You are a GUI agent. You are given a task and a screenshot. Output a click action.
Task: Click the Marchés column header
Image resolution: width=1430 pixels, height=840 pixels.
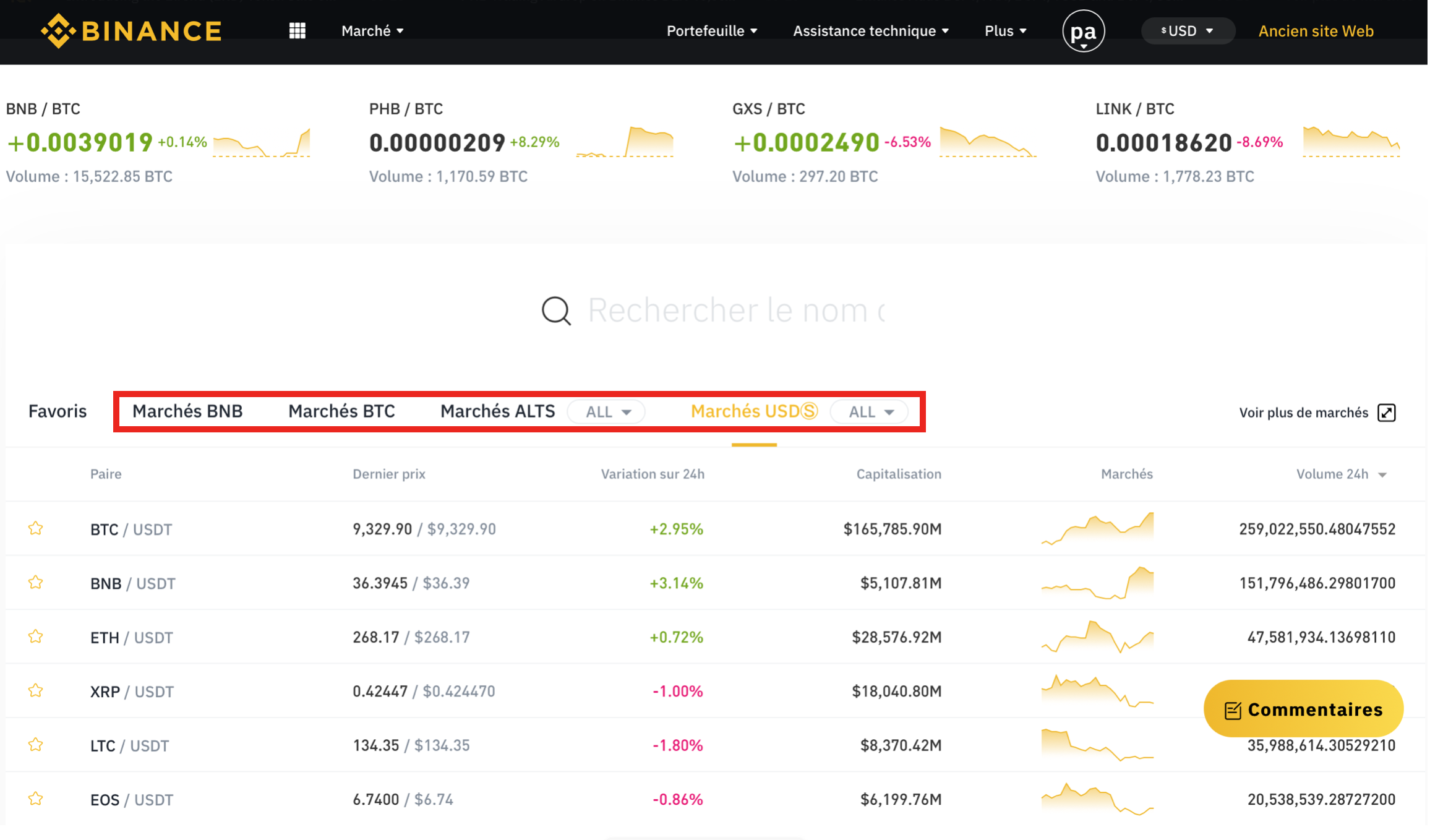click(x=1127, y=474)
